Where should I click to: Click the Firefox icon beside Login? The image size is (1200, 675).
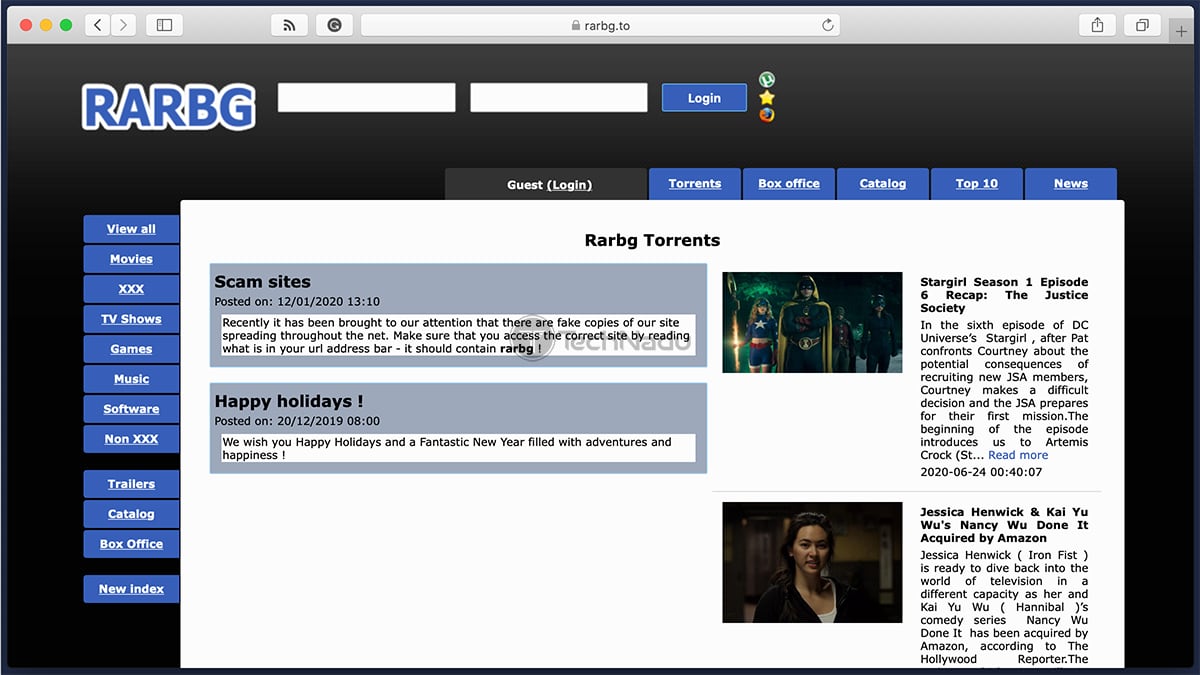pos(767,114)
